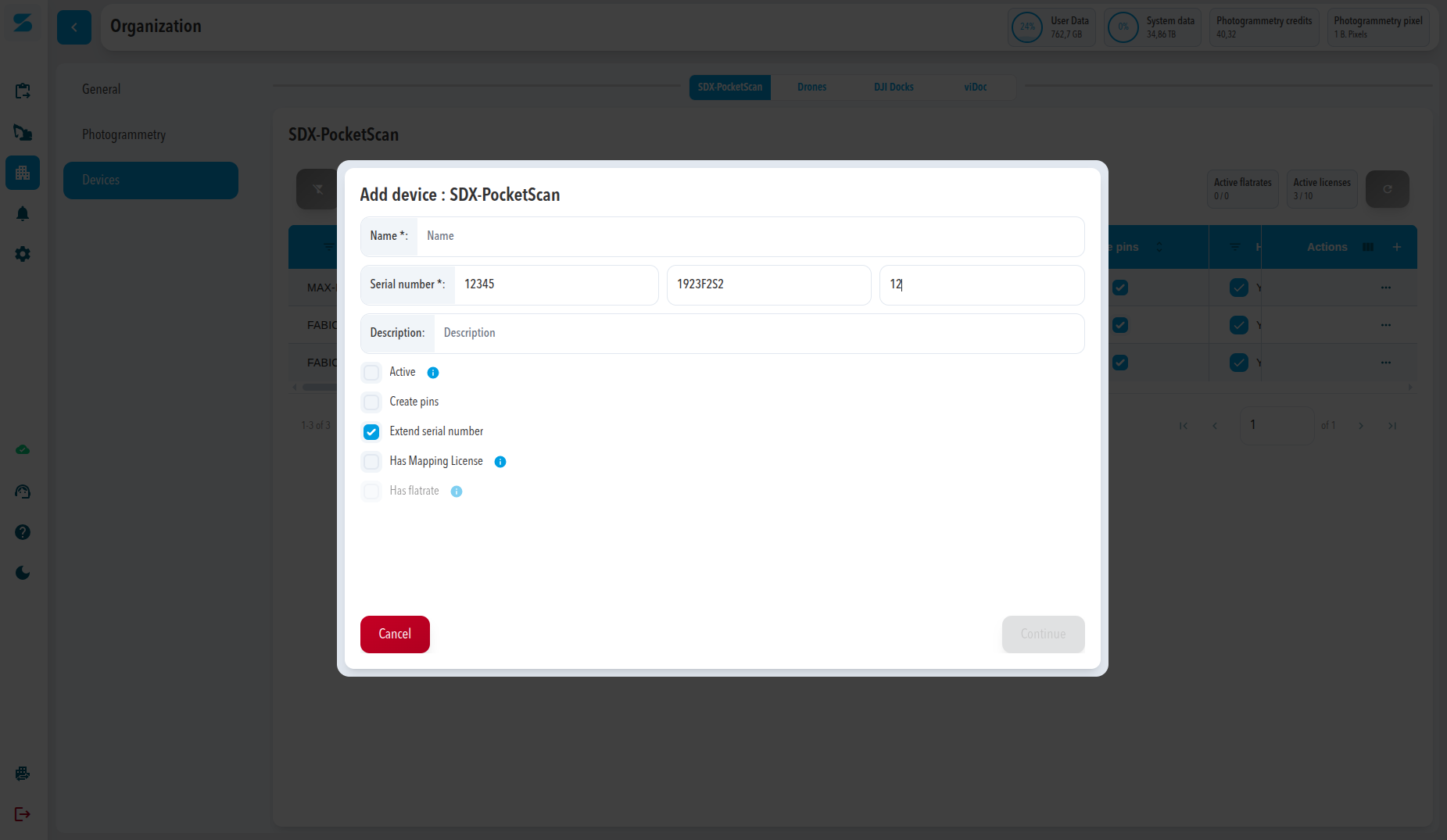
Task: Toggle dark mode moon icon
Action: tap(23, 573)
